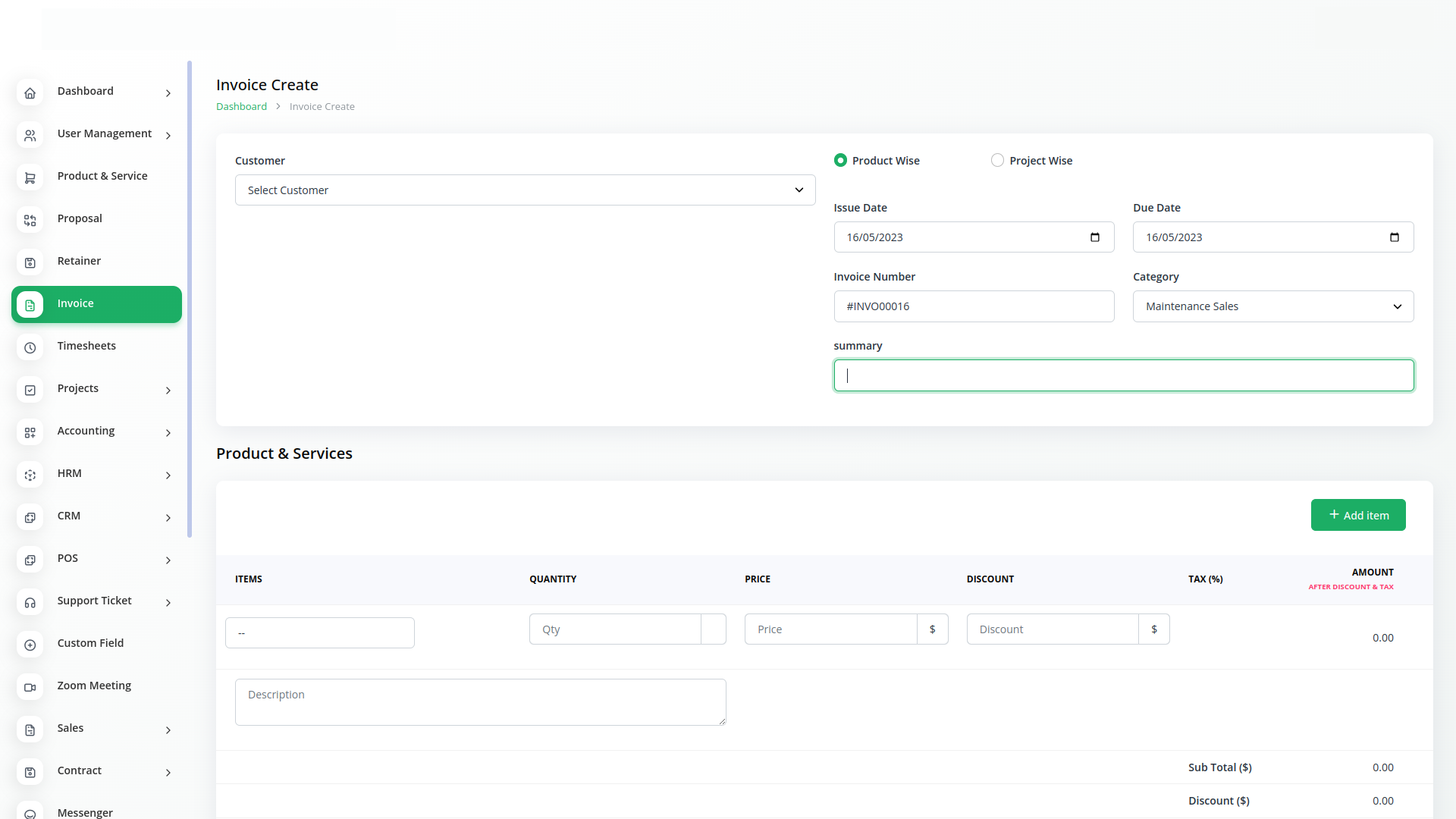Viewport: 1456px width, 819px height.
Task: Click the User Management people icon
Action: [30, 135]
